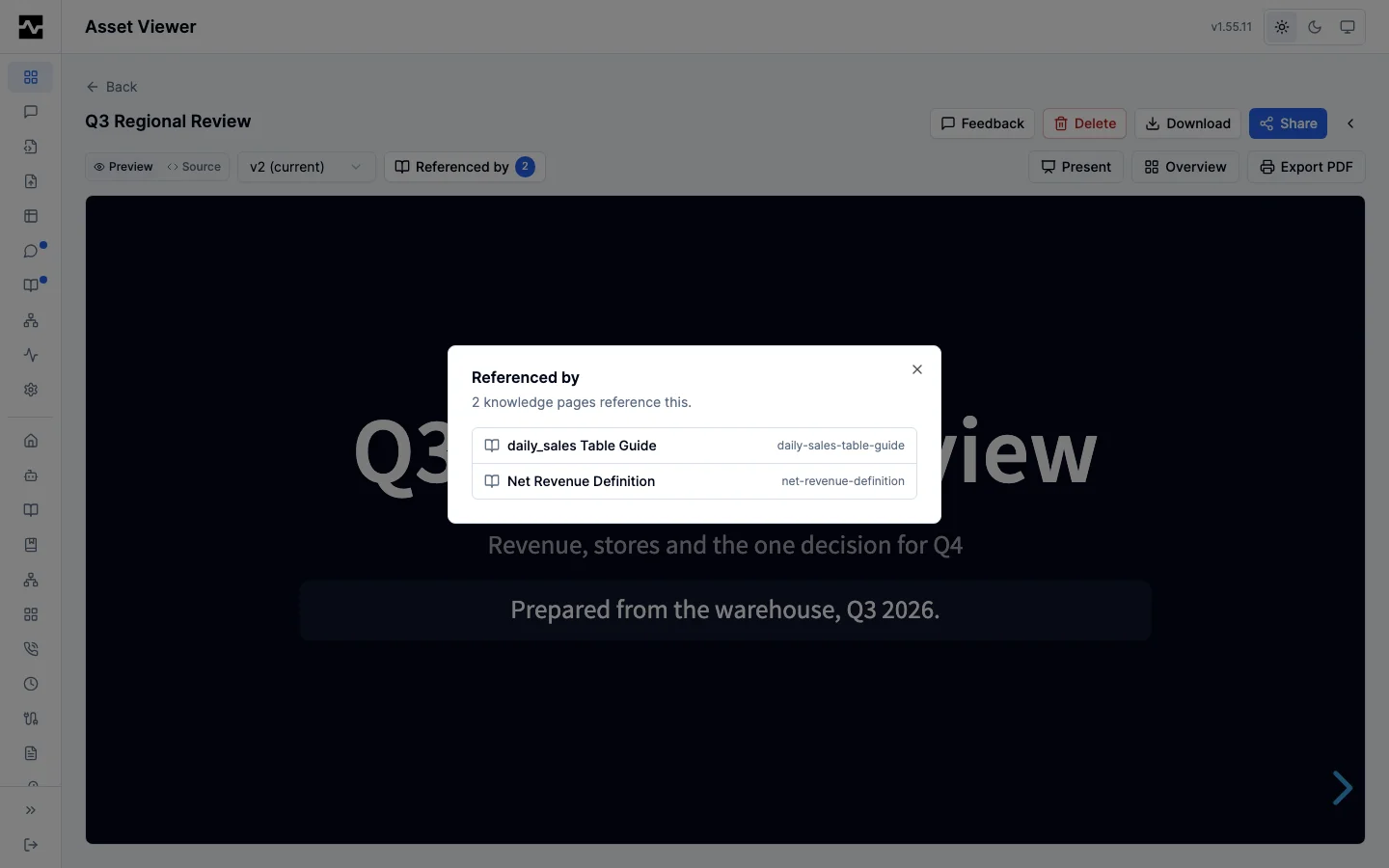This screenshot has width=1389, height=868.
Task: Open the phone call sidebar icon
Action: pos(31,649)
